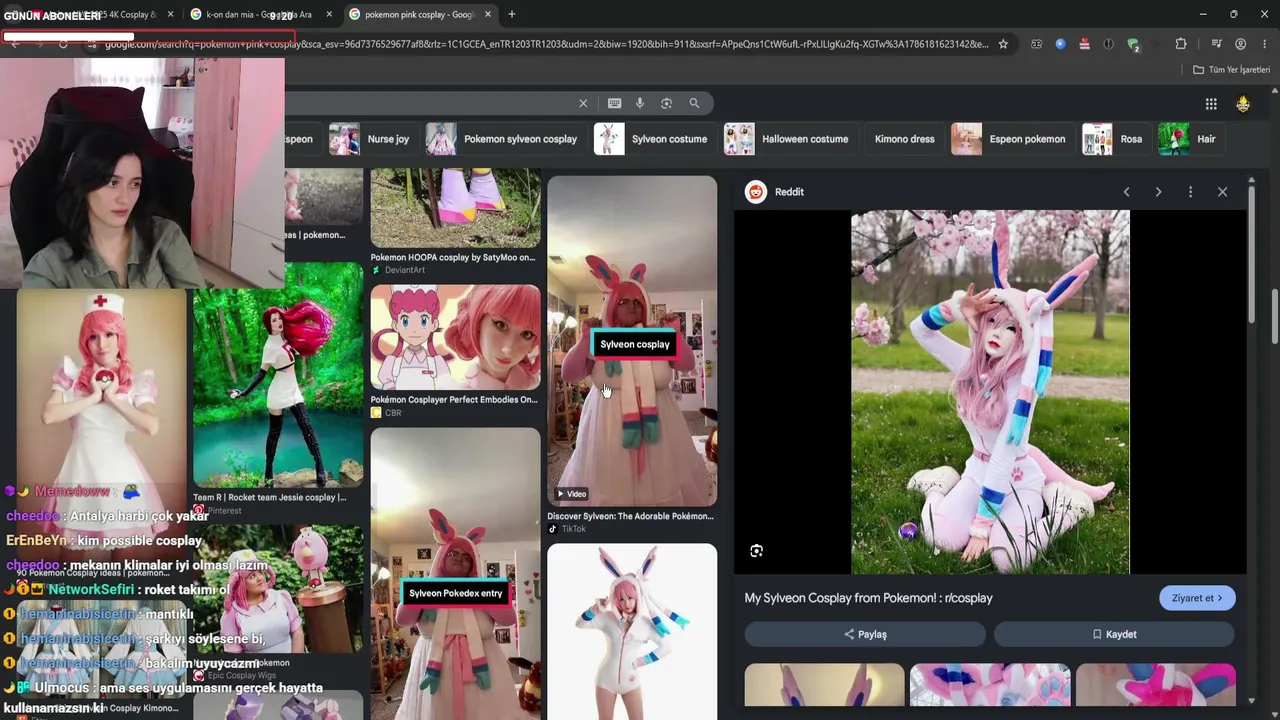1280x720 pixels.
Task: Open the large Sylveon cosplay preview image
Action: tap(990, 392)
